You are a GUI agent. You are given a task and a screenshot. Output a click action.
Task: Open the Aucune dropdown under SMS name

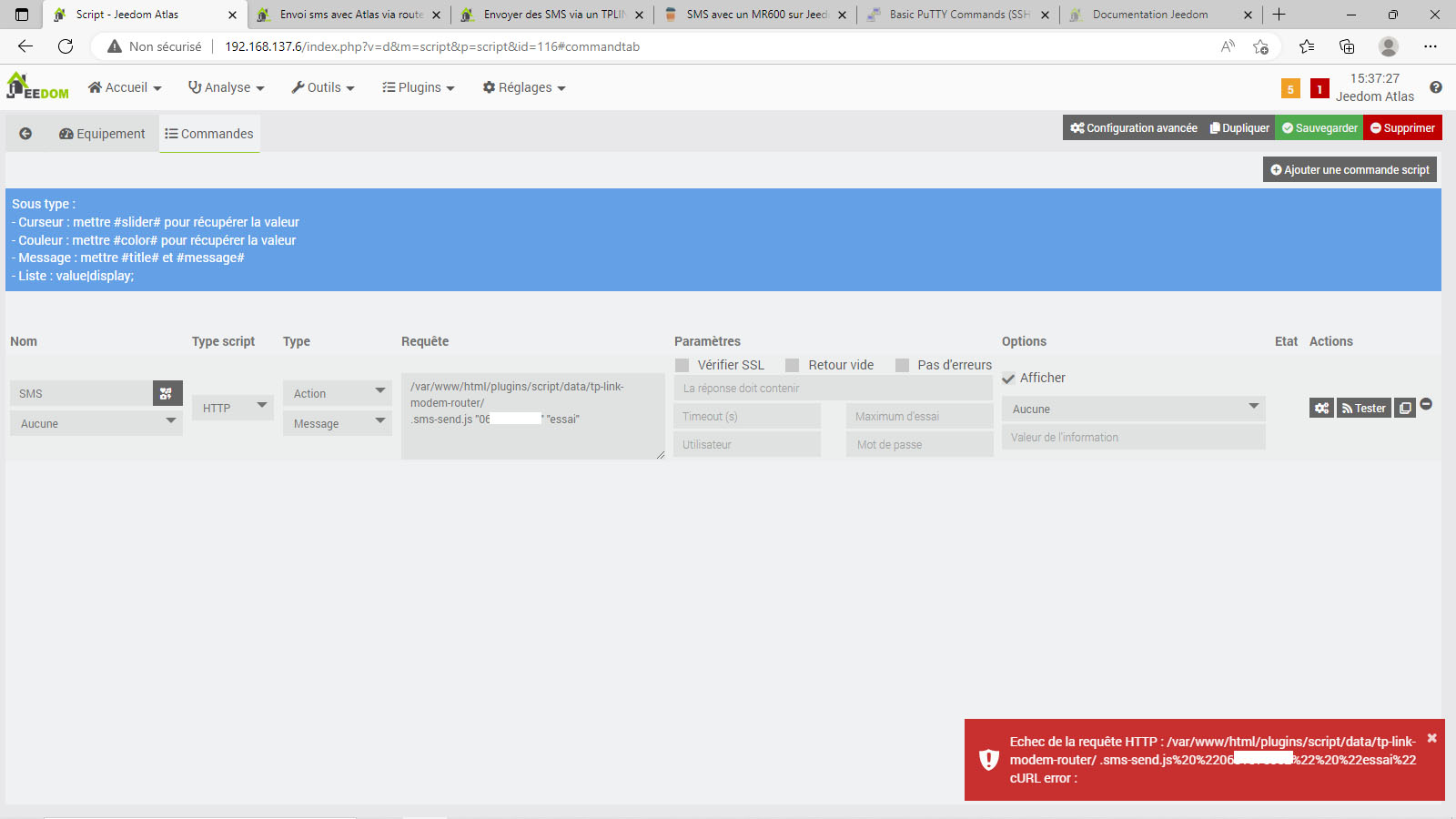(x=96, y=423)
